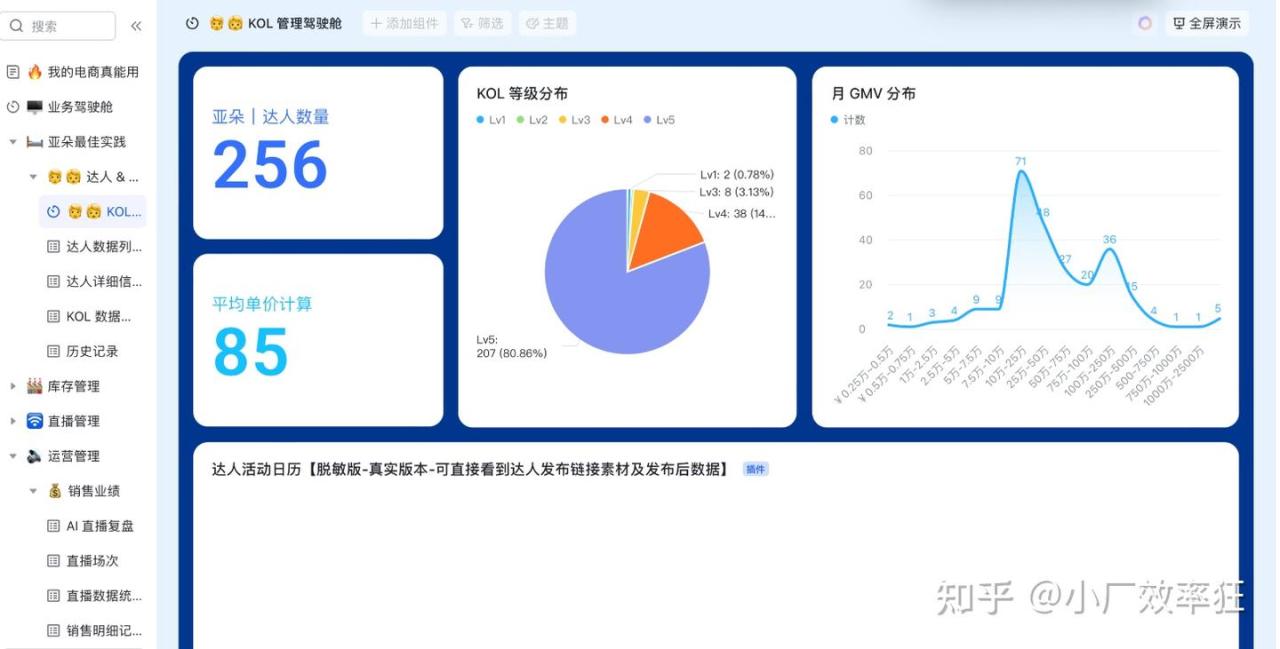Collapse the sidebar with double-chevron icon
Image resolution: width=1280 pixels, height=649 pixels.
click(x=136, y=26)
